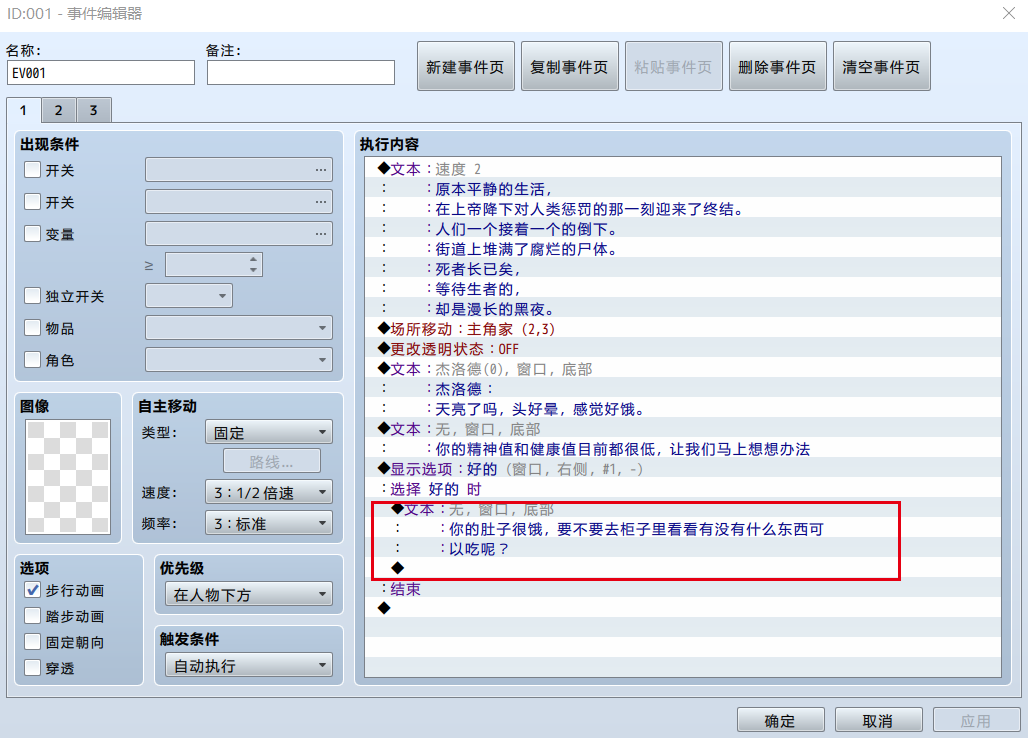The image size is (1028, 738).
Task: Click the 取消 button
Action: coord(879,720)
